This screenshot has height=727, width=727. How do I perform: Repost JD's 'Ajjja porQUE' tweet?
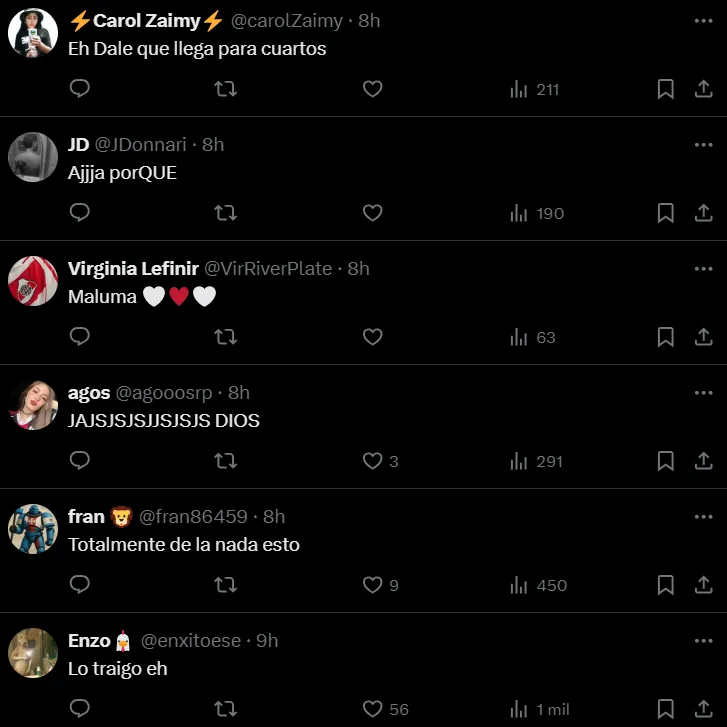[226, 213]
